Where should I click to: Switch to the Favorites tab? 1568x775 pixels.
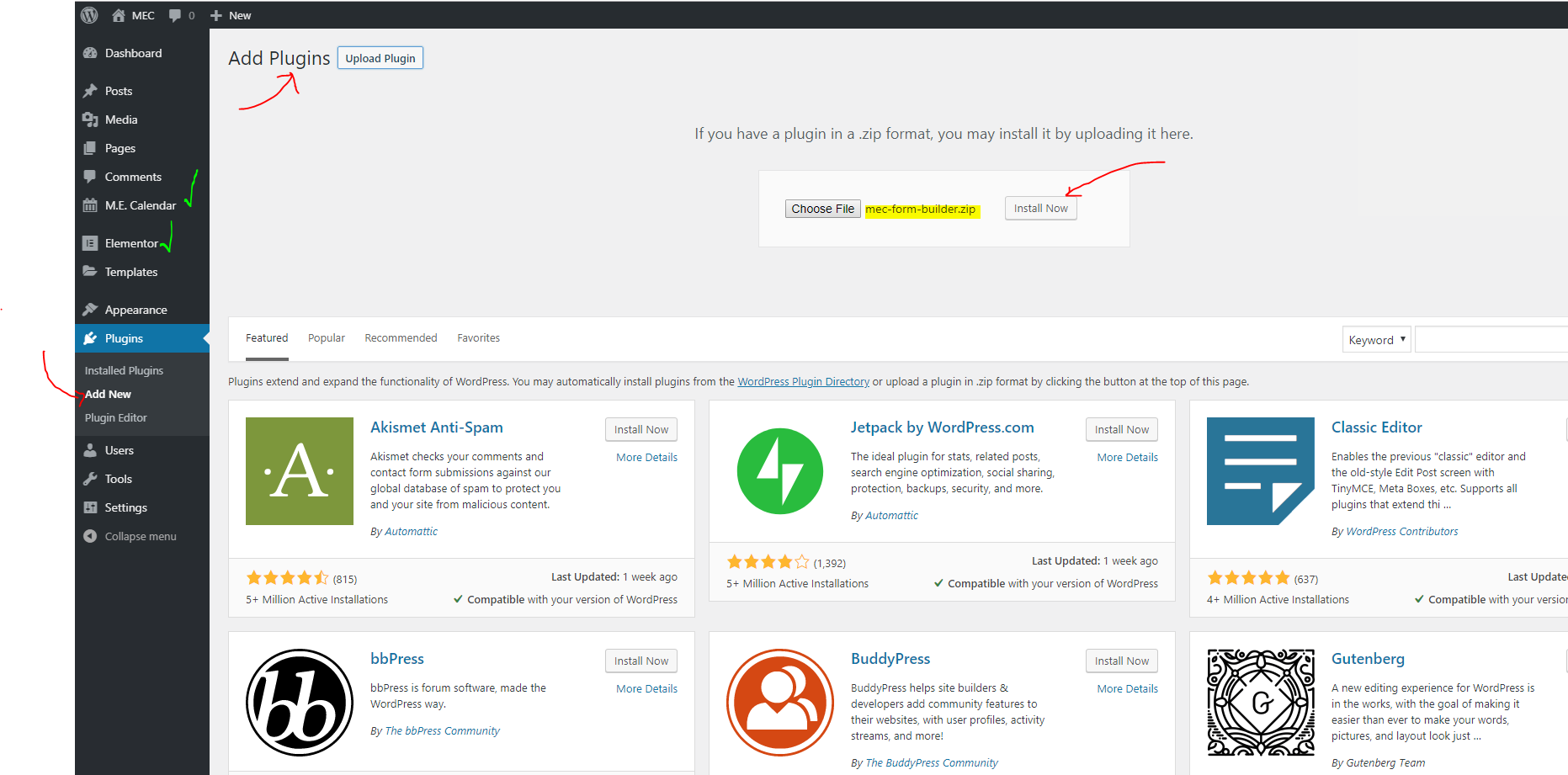478,338
